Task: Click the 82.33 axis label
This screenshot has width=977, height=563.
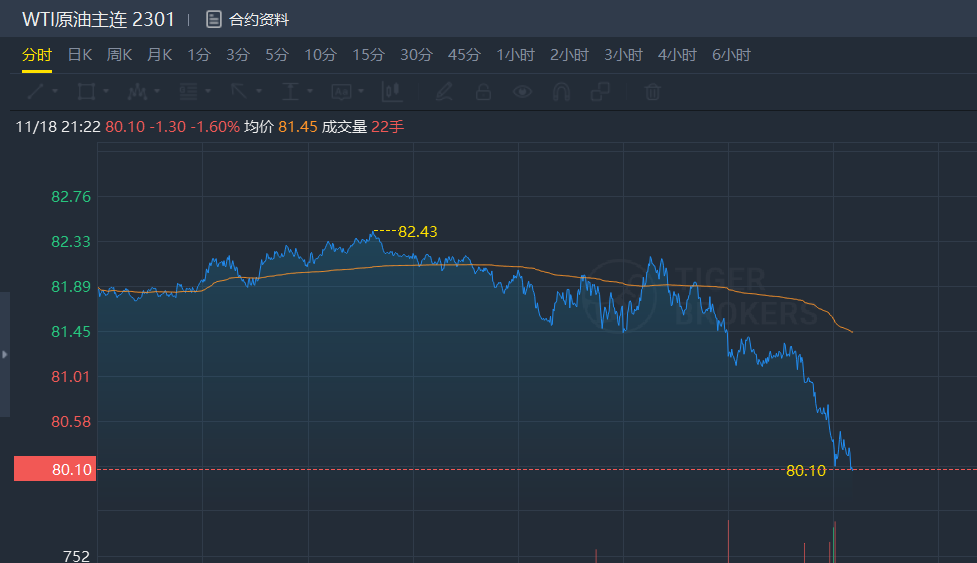Action: pos(71,242)
